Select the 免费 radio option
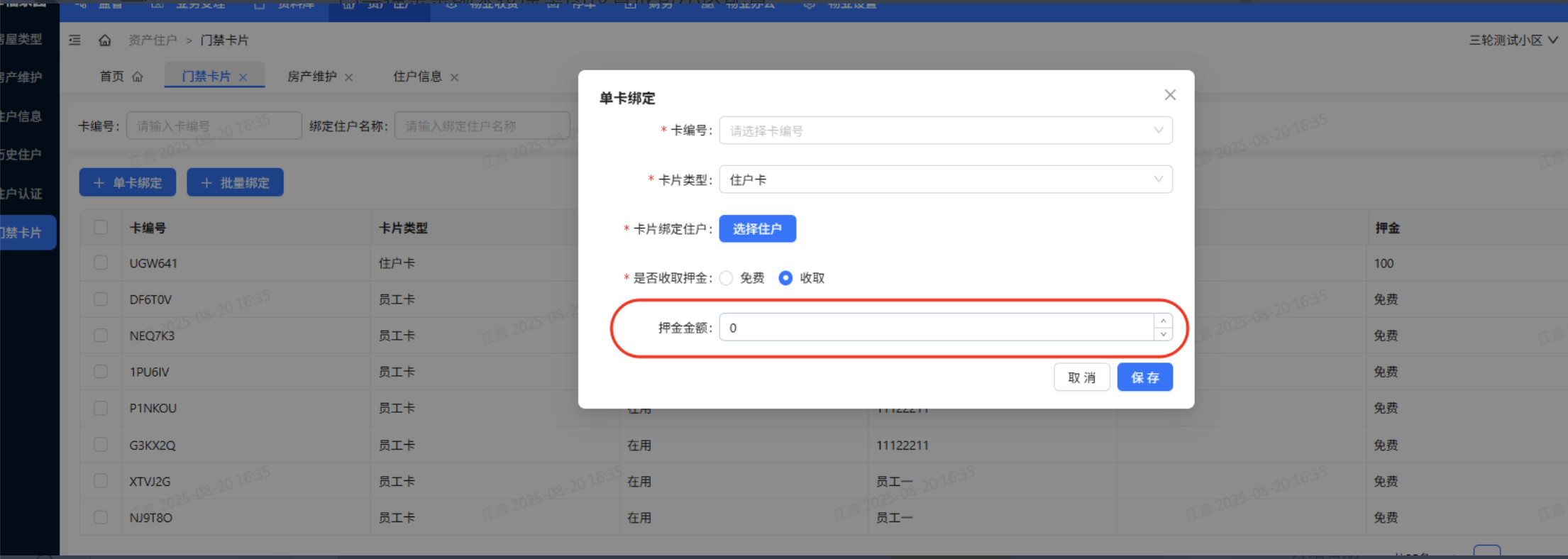 click(x=727, y=278)
